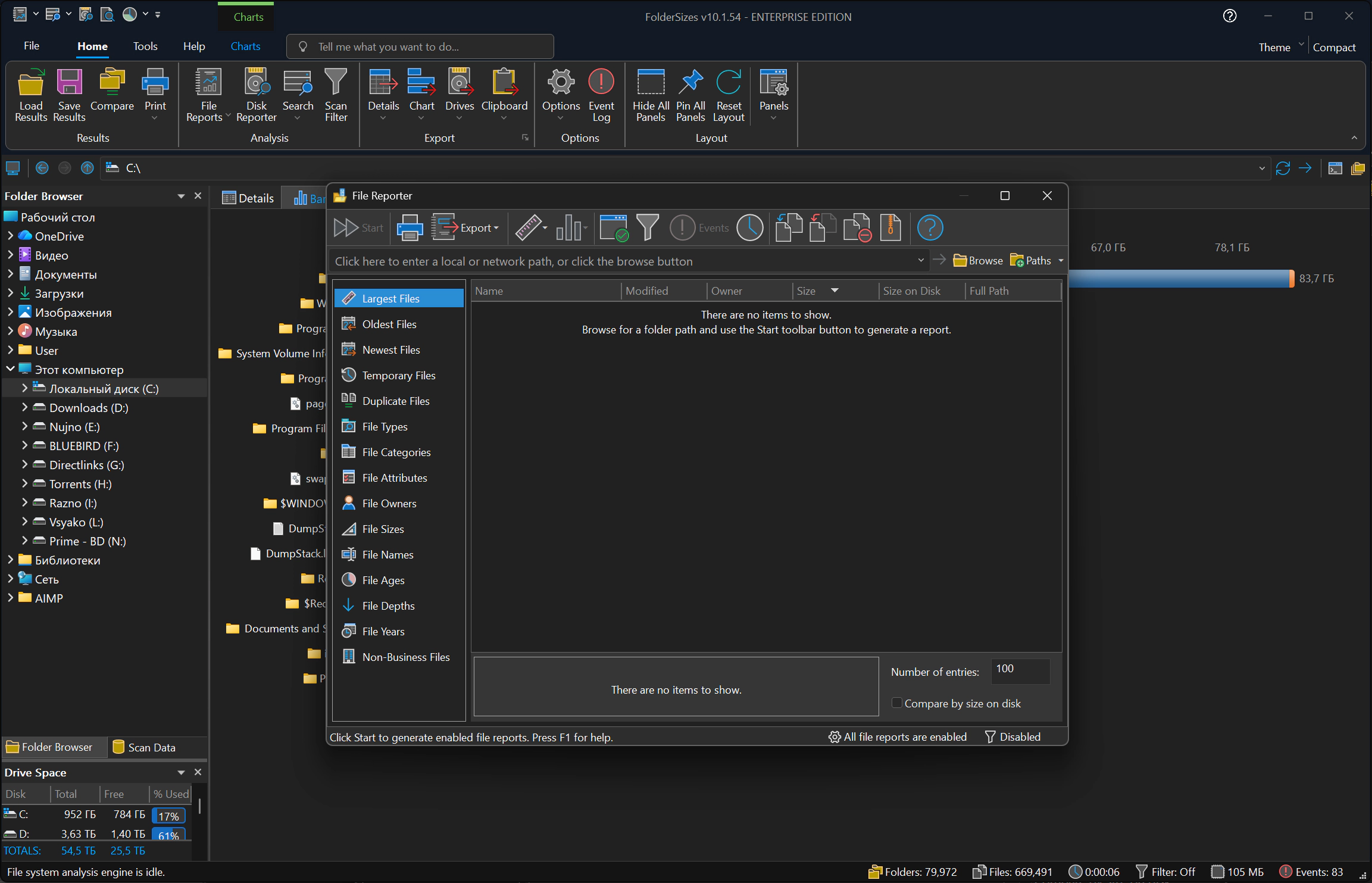Image resolution: width=1372 pixels, height=883 pixels.
Task: Open the Theme dropdown menu
Action: [1281, 47]
